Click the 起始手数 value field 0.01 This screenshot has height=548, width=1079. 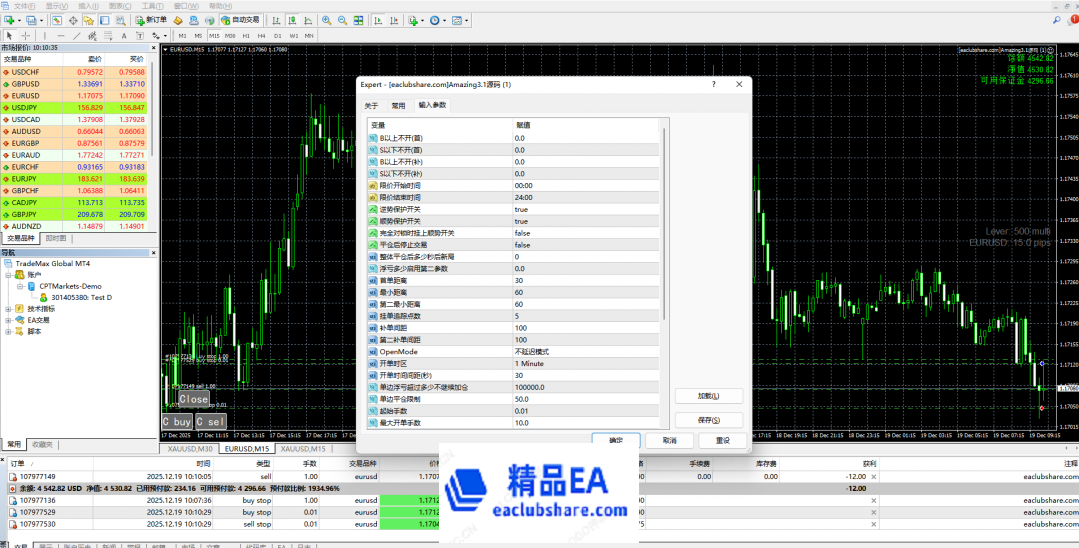522,411
